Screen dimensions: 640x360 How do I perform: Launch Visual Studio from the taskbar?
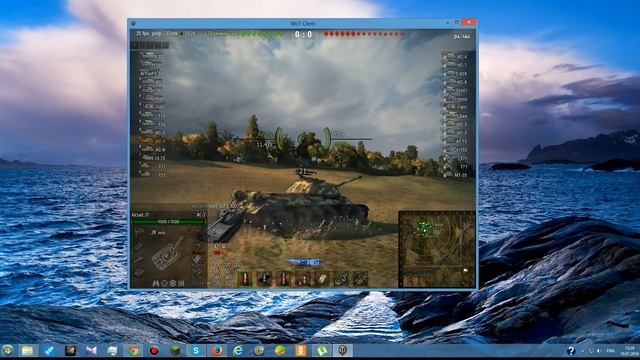[x=91, y=350]
